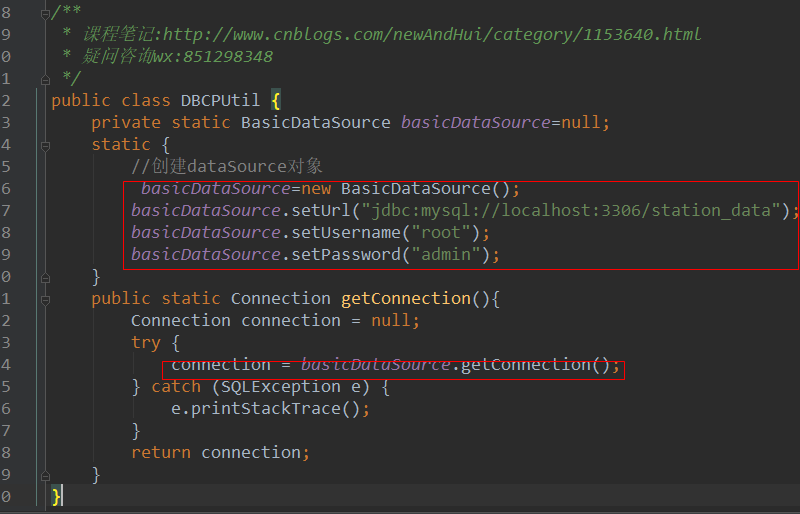Click the setPassword method call

coord(346,254)
